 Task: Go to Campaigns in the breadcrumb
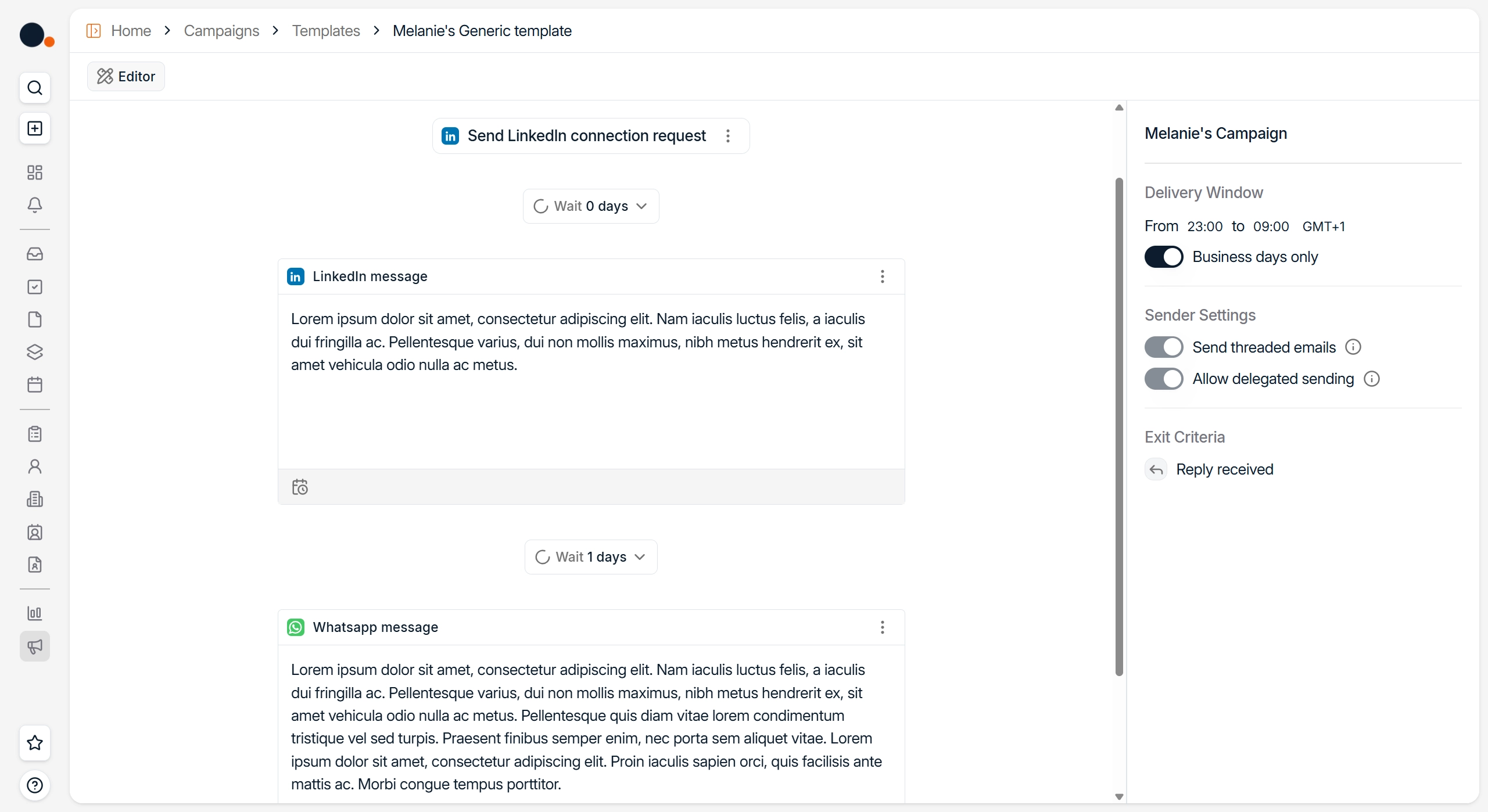pos(221,31)
